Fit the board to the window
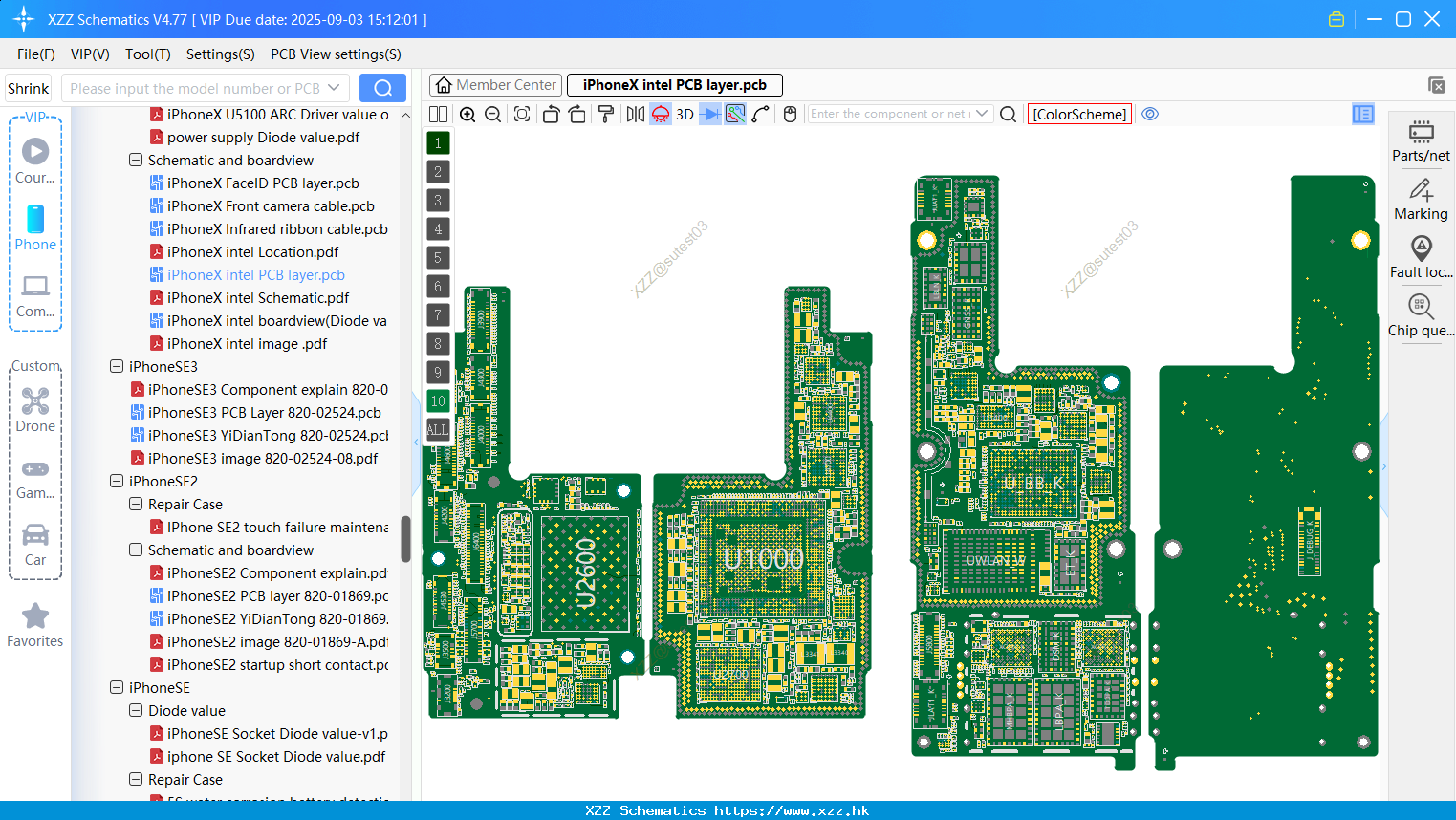The height and width of the screenshot is (820, 1456). coord(522,114)
